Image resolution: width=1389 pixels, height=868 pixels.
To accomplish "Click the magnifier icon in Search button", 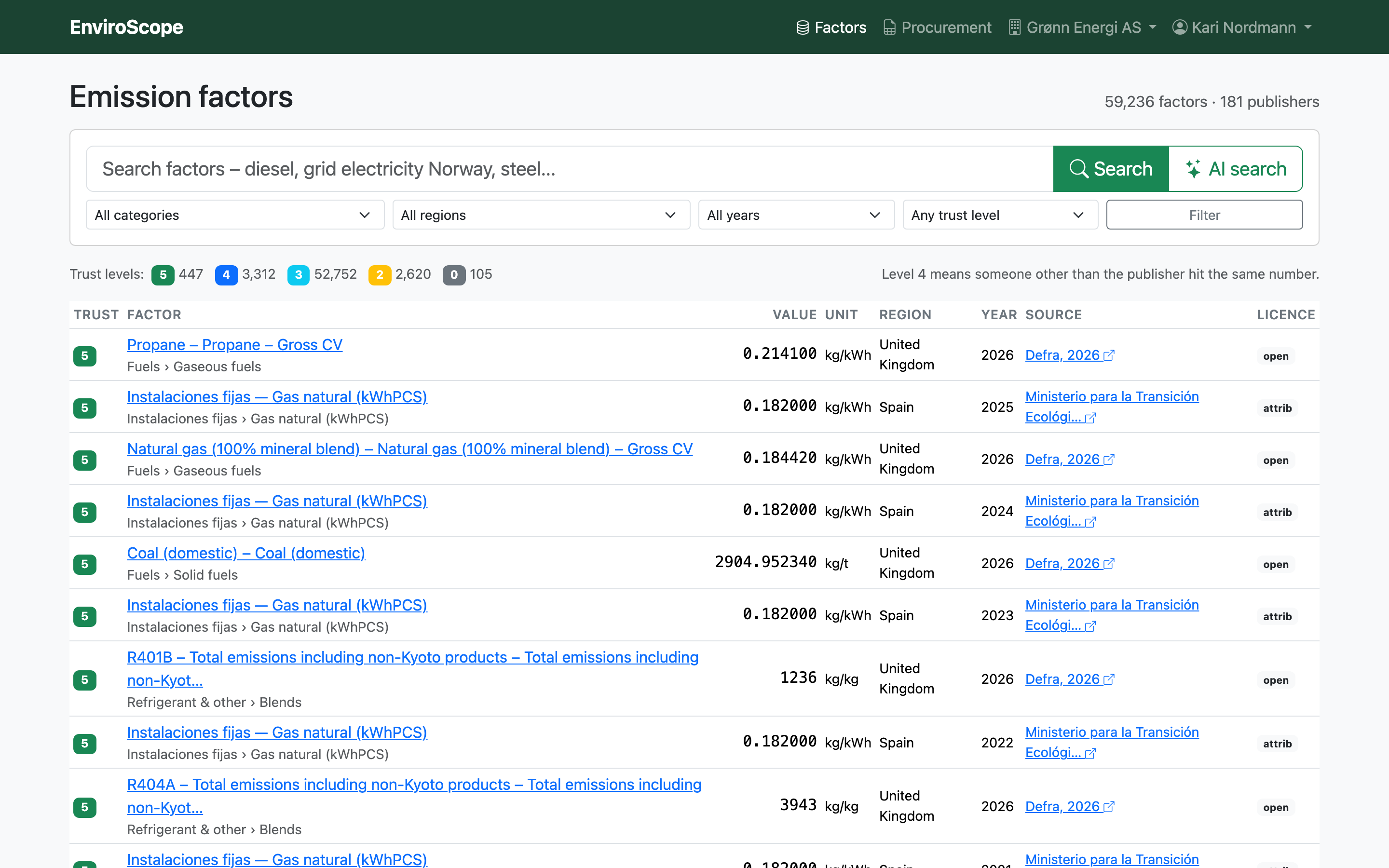I will [1078, 169].
